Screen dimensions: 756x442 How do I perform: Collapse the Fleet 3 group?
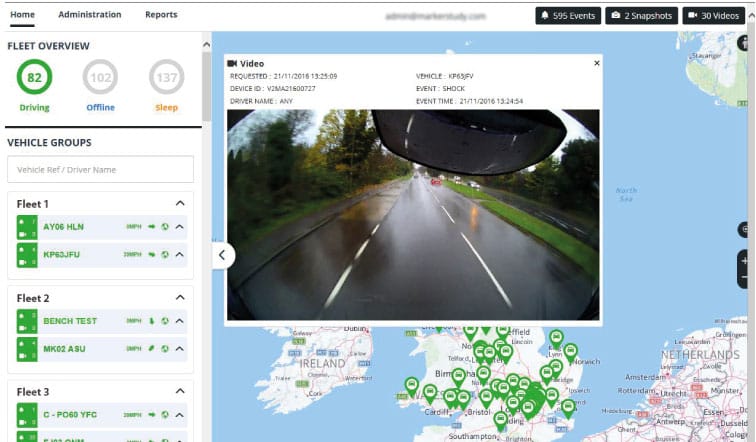(180, 391)
